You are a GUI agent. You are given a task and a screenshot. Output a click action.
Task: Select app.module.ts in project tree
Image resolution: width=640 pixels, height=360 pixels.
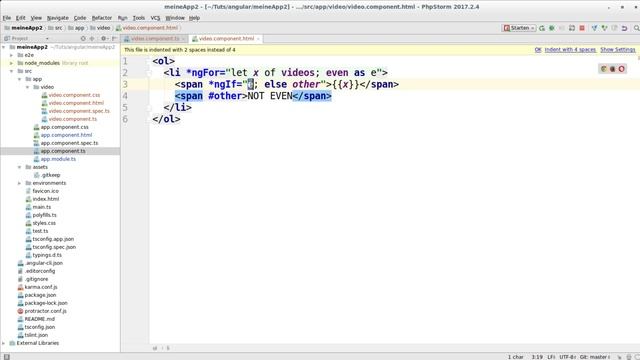click(58, 159)
